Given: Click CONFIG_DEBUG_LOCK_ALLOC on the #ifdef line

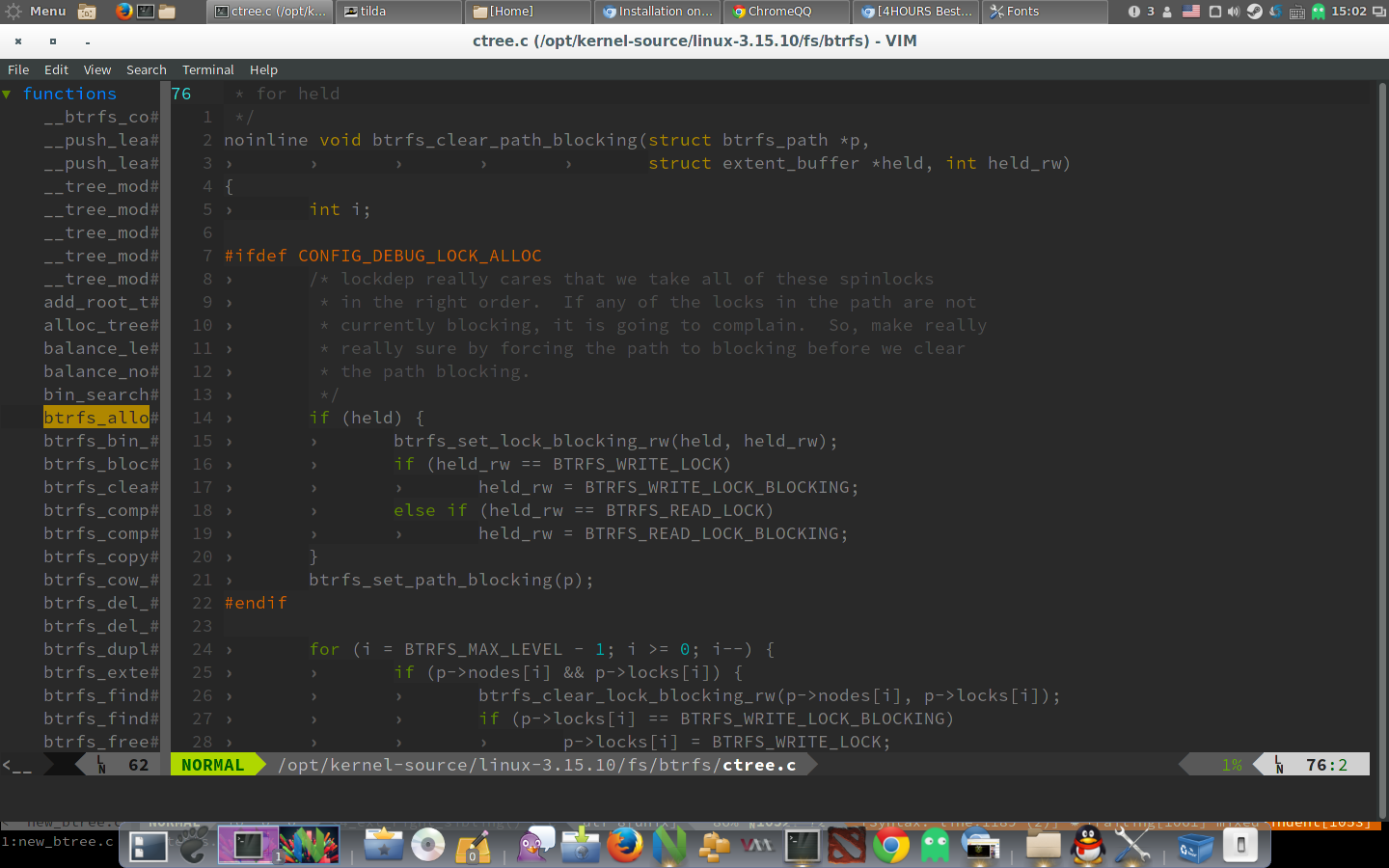Looking at the screenshot, I should tap(420, 256).
